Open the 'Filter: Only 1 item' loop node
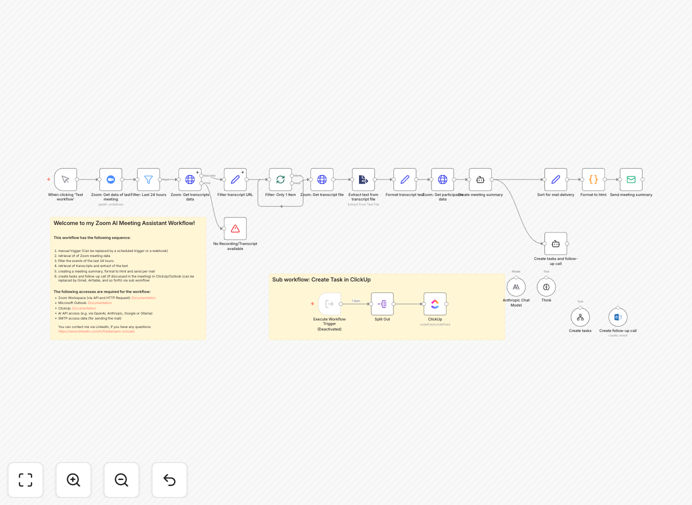The height and width of the screenshot is (505, 692). [x=281, y=179]
